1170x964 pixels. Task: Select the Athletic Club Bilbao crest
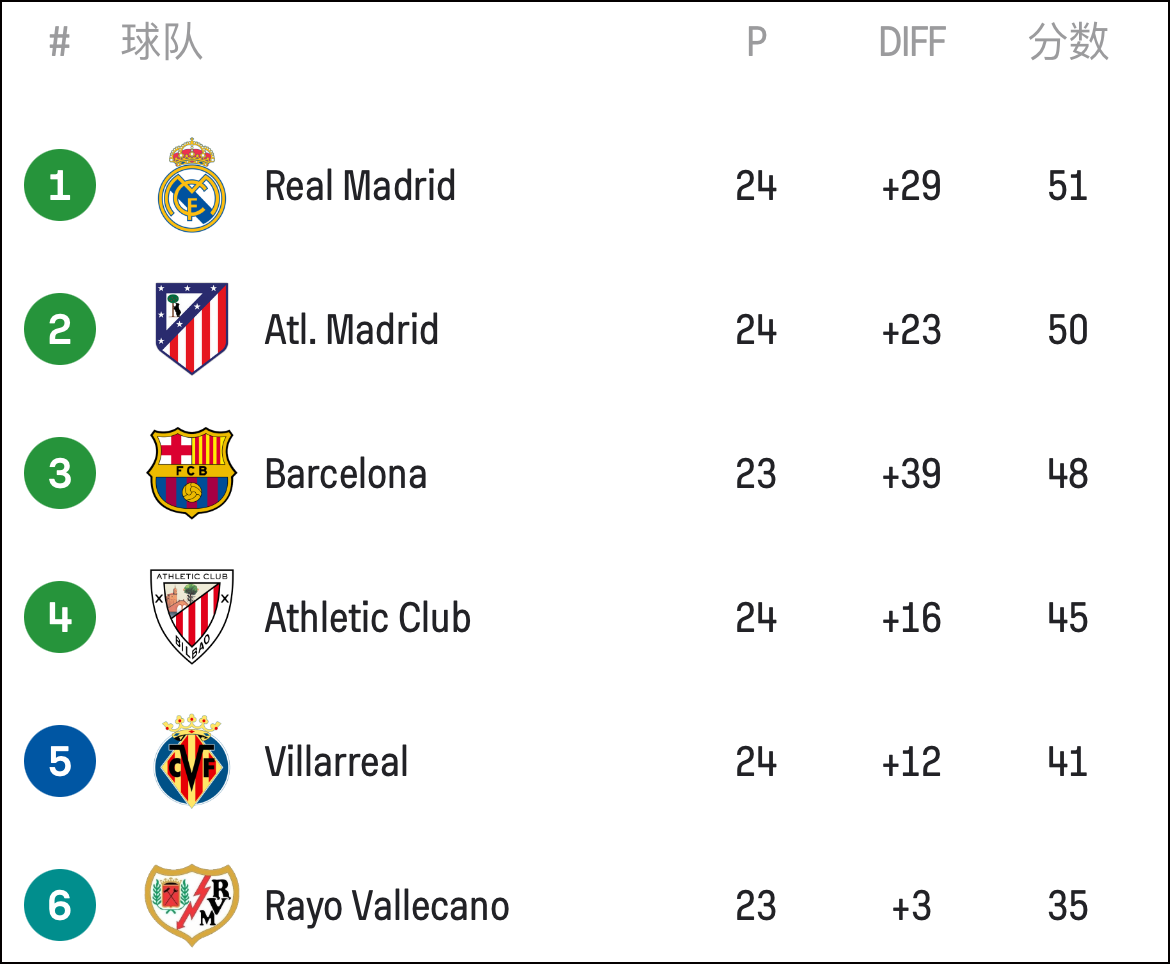[192, 616]
